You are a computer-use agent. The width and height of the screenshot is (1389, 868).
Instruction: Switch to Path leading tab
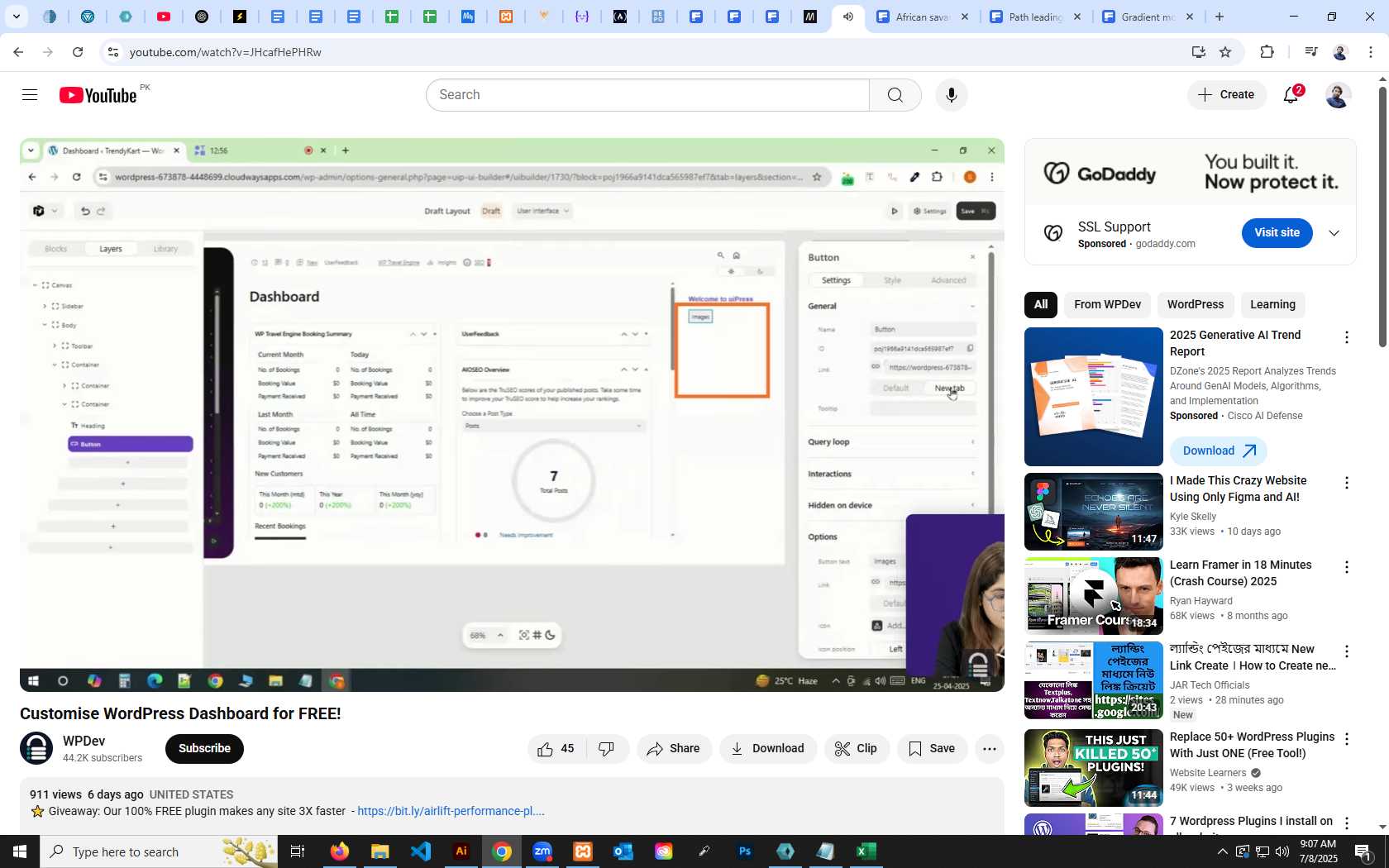tap(1035, 17)
